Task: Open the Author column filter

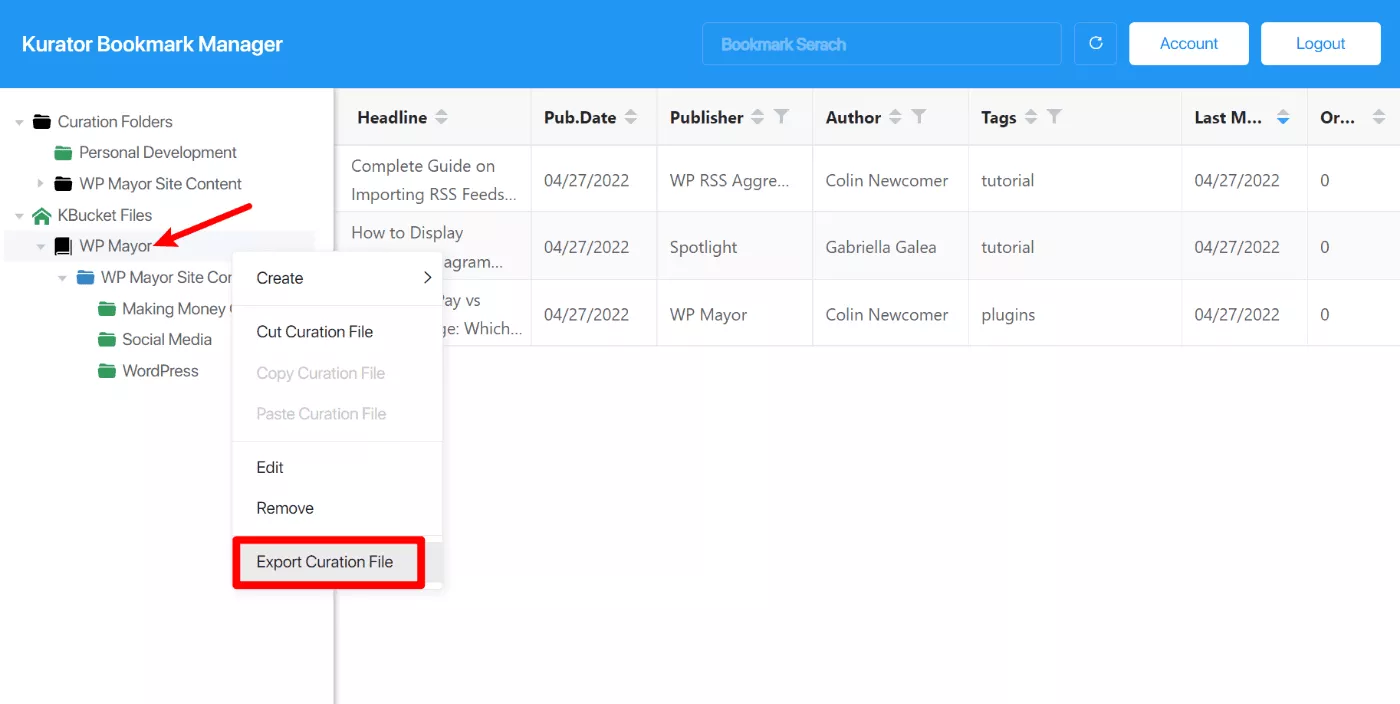Action: tap(918, 117)
